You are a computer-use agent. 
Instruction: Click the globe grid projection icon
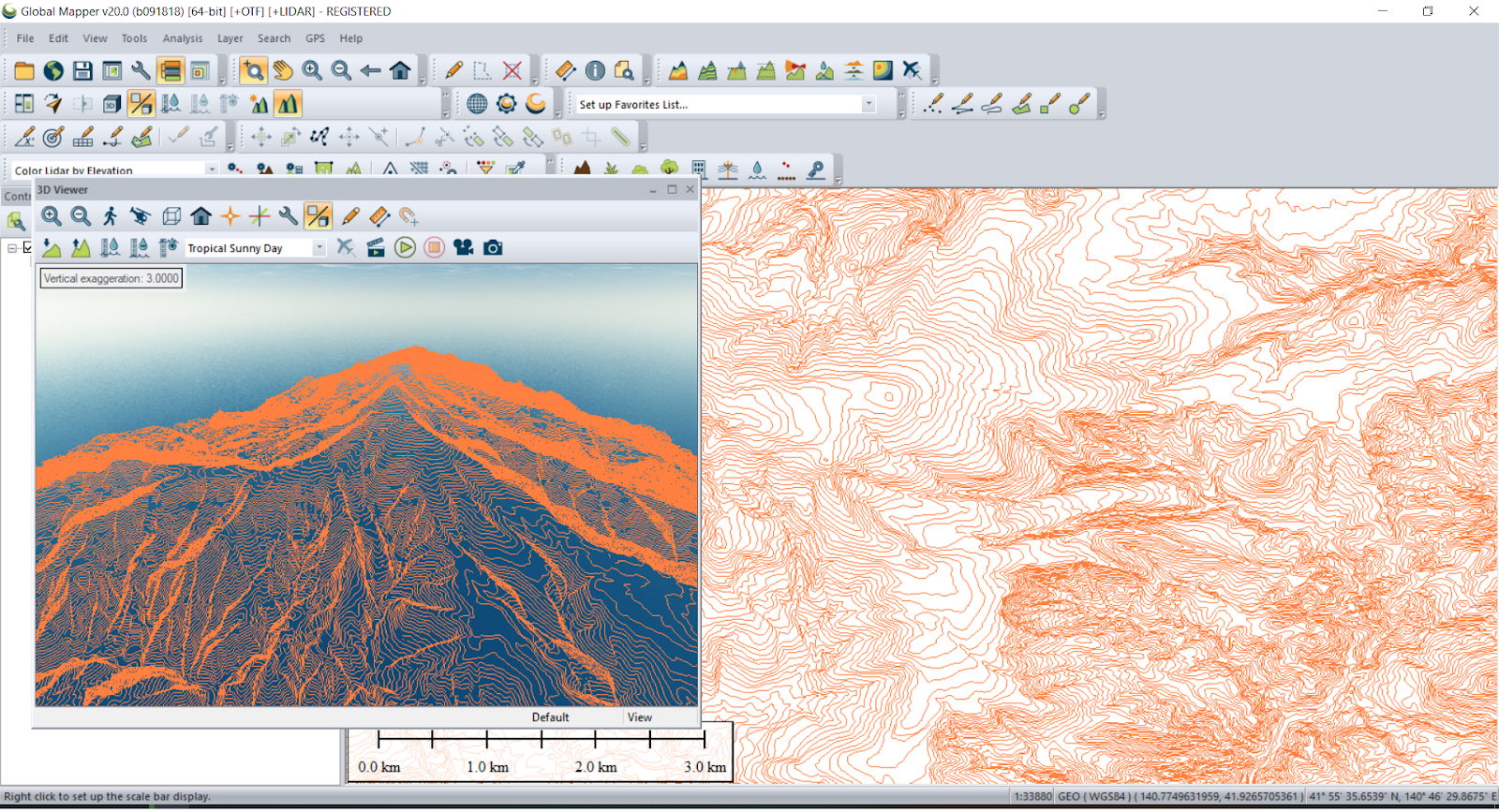(477, 104)
